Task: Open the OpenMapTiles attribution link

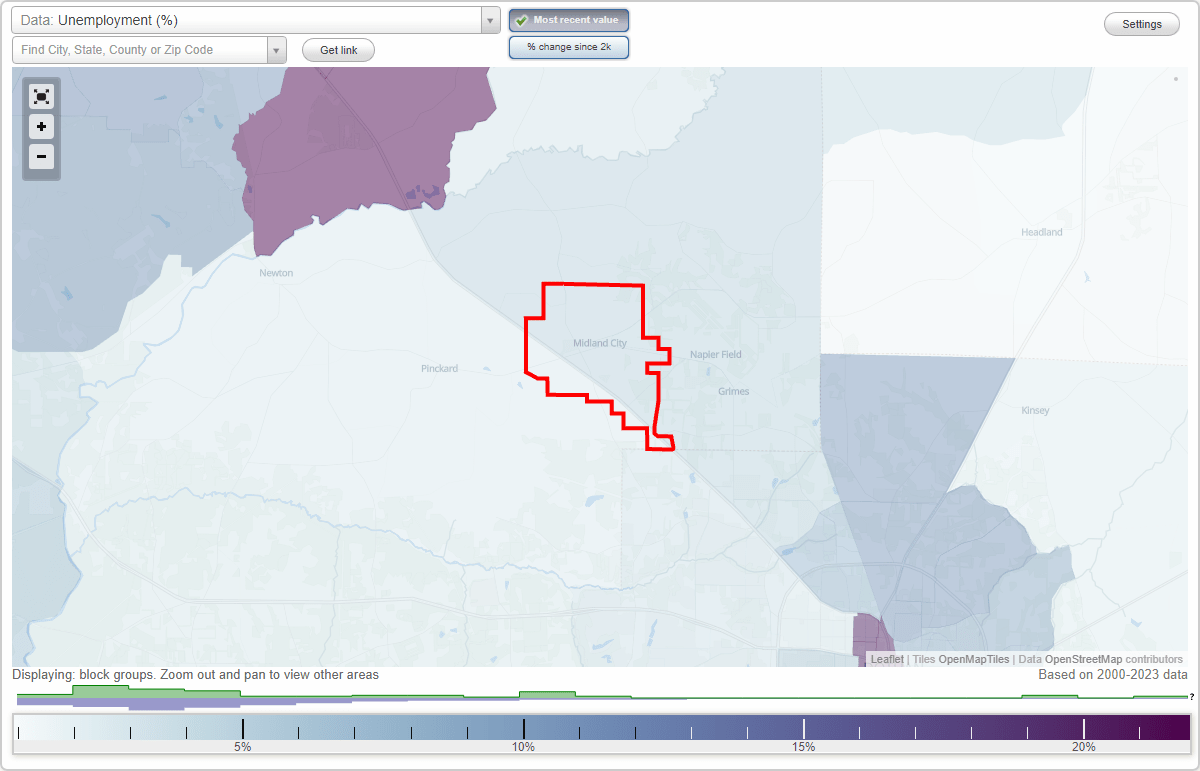Action: pos(973,659)
